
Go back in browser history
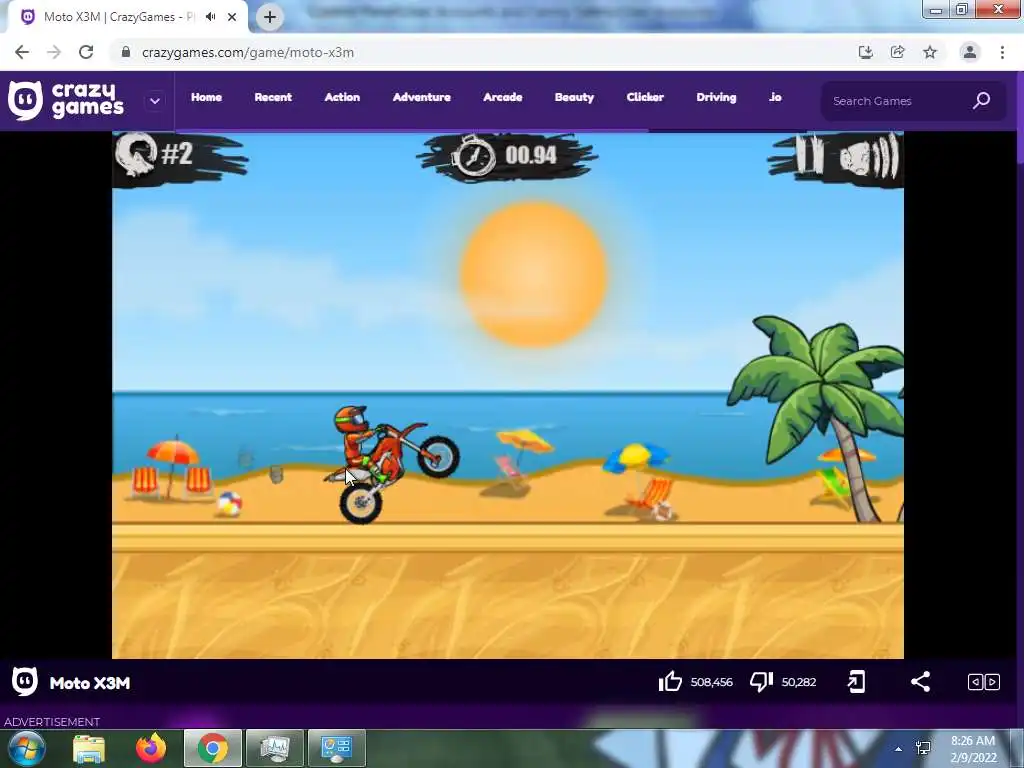(x=22, y=52)
